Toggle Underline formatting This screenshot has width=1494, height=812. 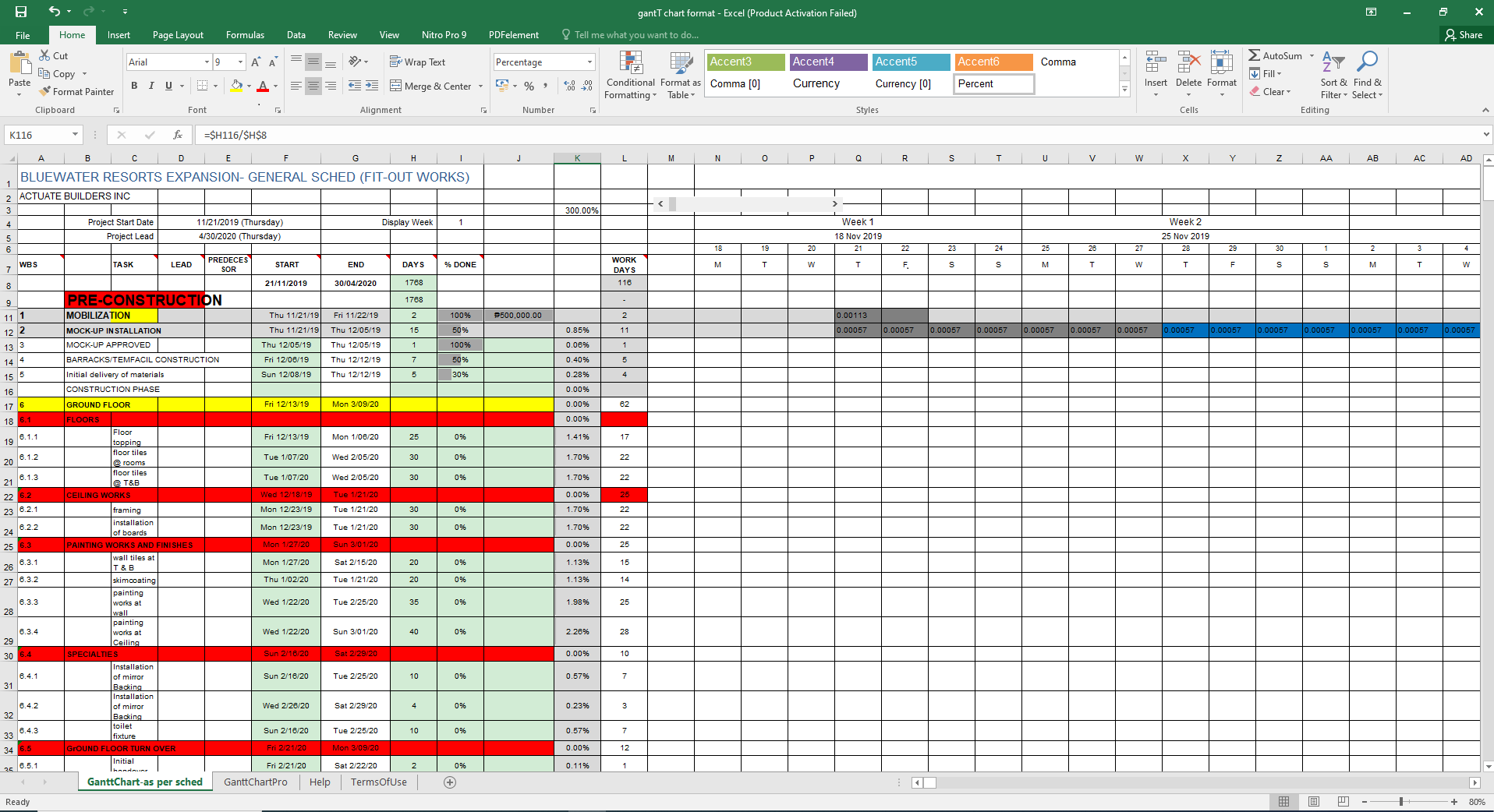(x=168, y=86)
